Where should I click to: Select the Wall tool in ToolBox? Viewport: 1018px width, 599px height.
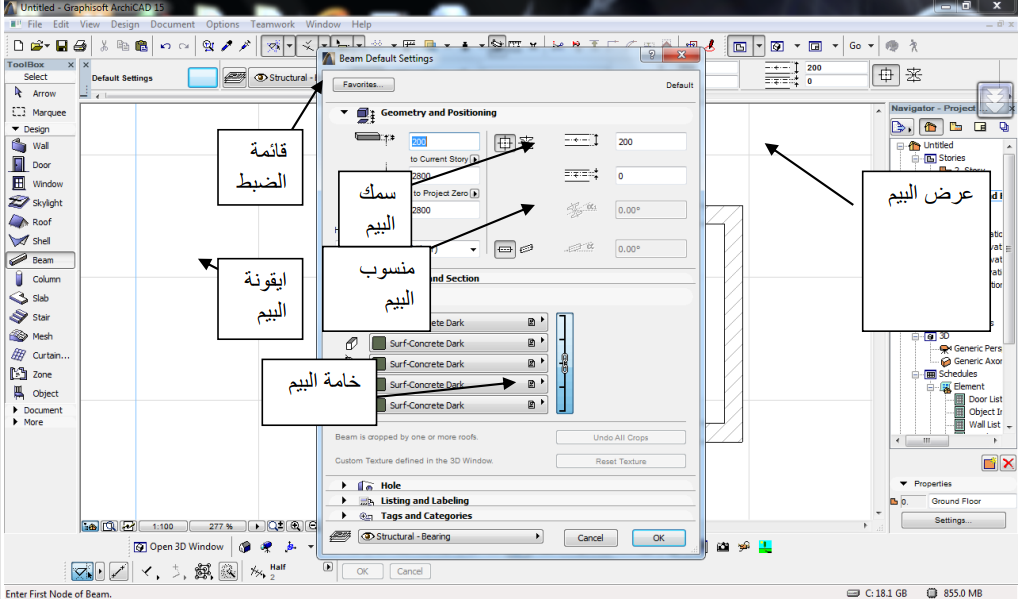coord(38,146)
